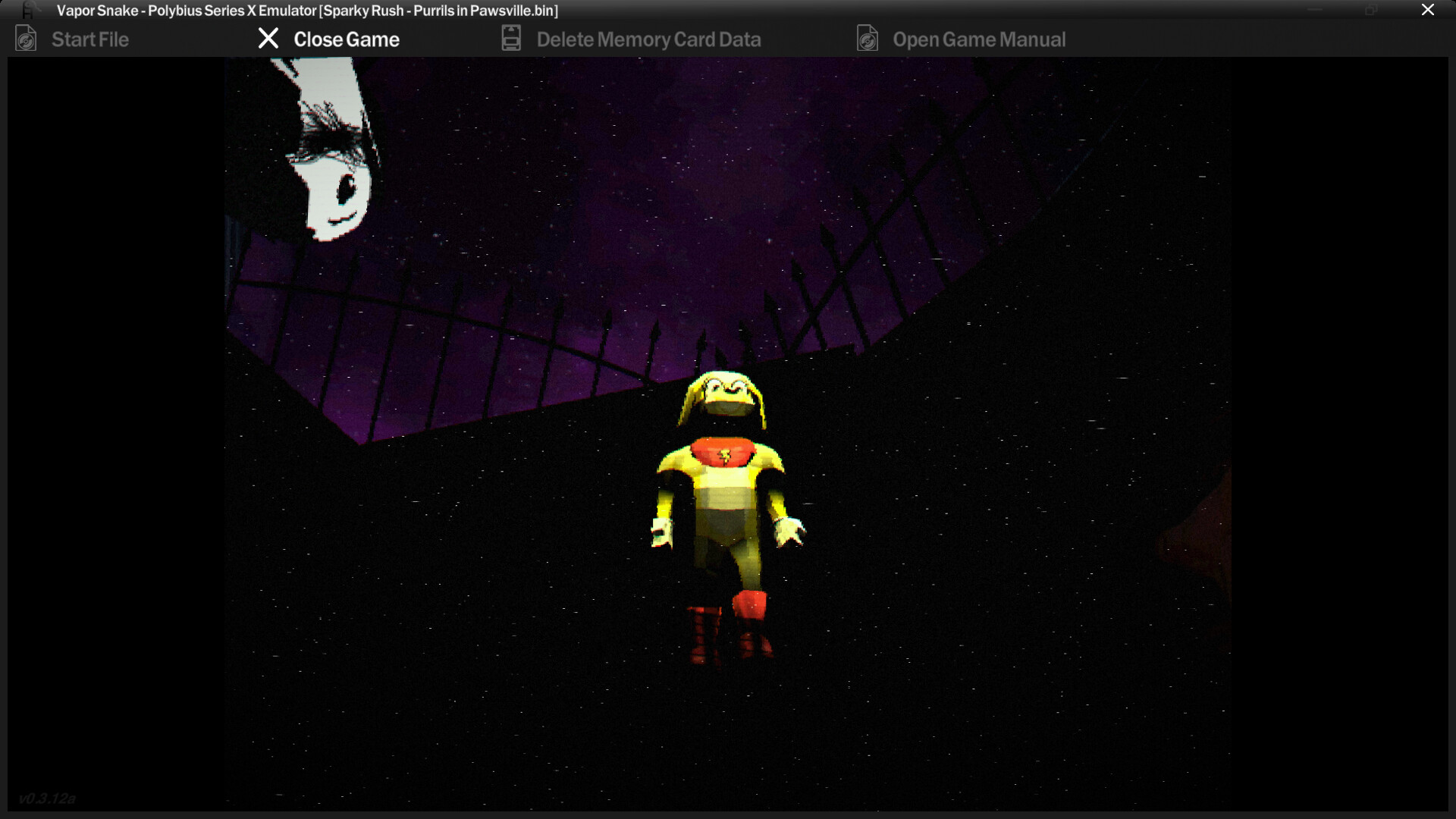Choose Delete Memory Card Data
Screen dimensions: 1456x819
pos(648,39)
